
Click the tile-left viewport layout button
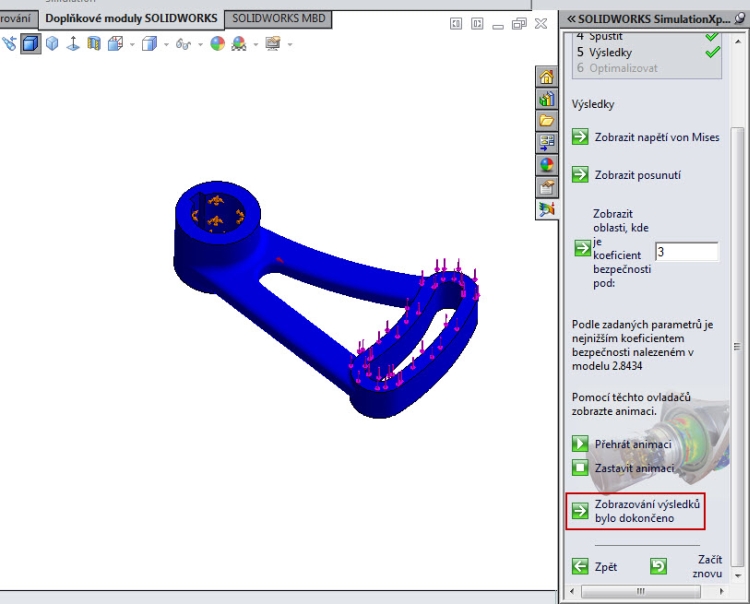point(456,23)
